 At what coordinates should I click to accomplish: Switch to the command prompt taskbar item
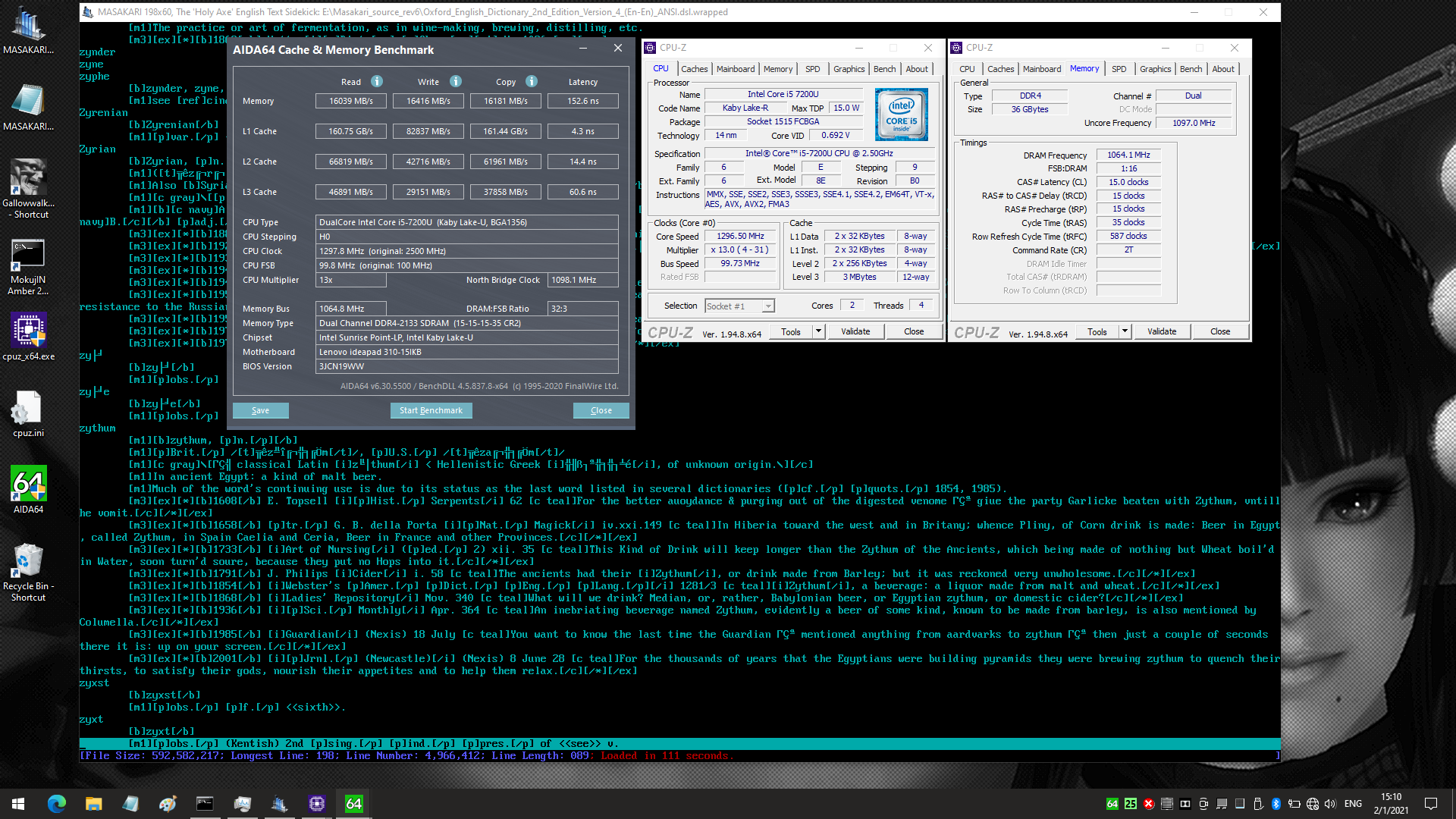(205, 804)
